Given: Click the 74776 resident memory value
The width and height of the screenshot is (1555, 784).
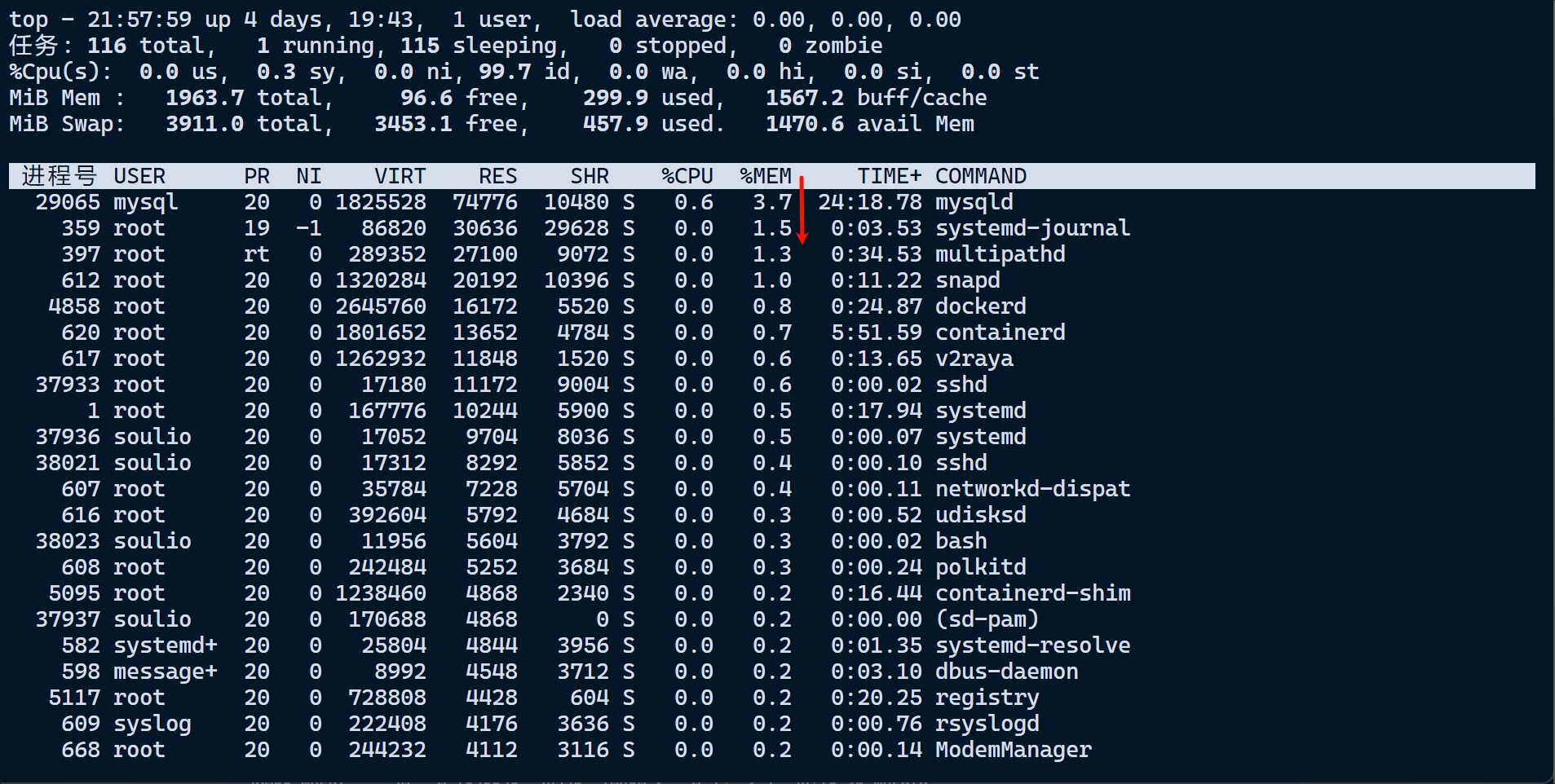Looking at the screenshot, I should (x=484, y=202).
